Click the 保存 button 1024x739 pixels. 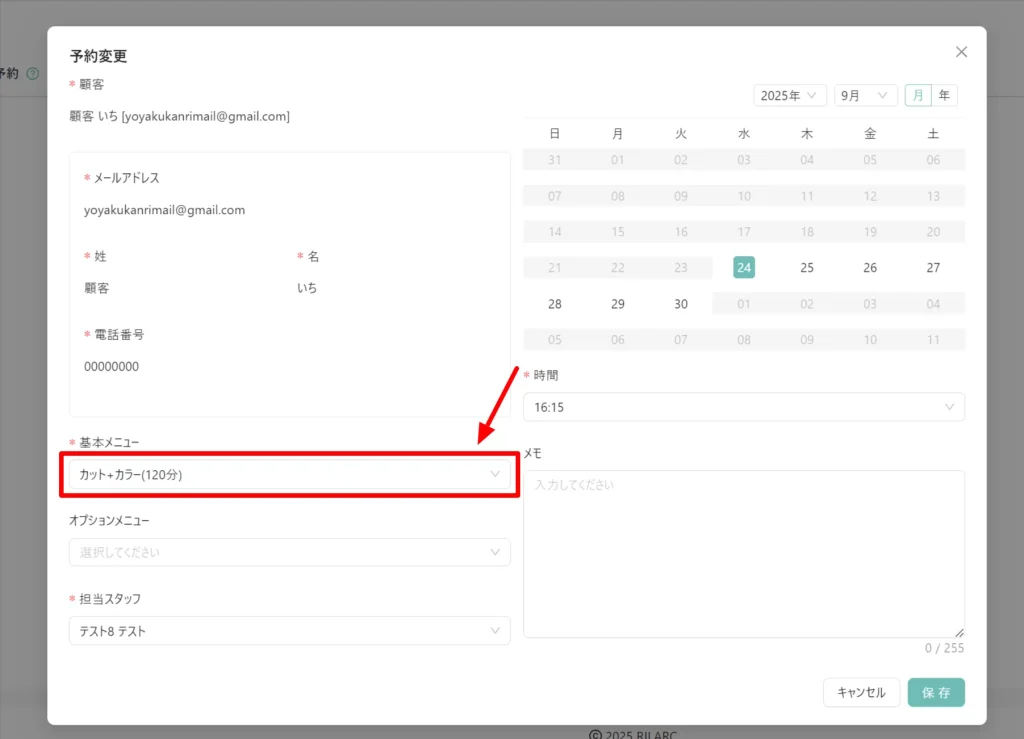(x=936, y=692)
